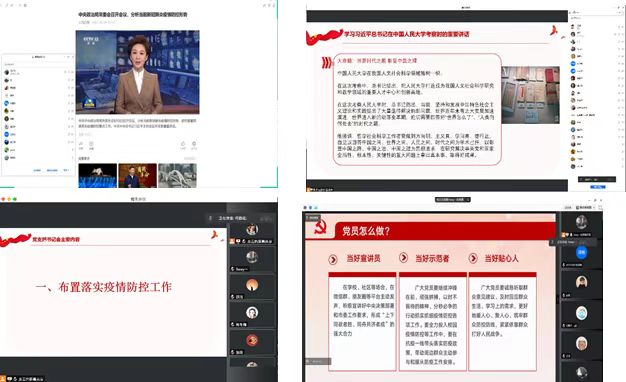Image resolution: width=626 pixels, height=382 pixels.
Task: Click the arrow icon beside 当好示范者
Action: tap(403, 258)
